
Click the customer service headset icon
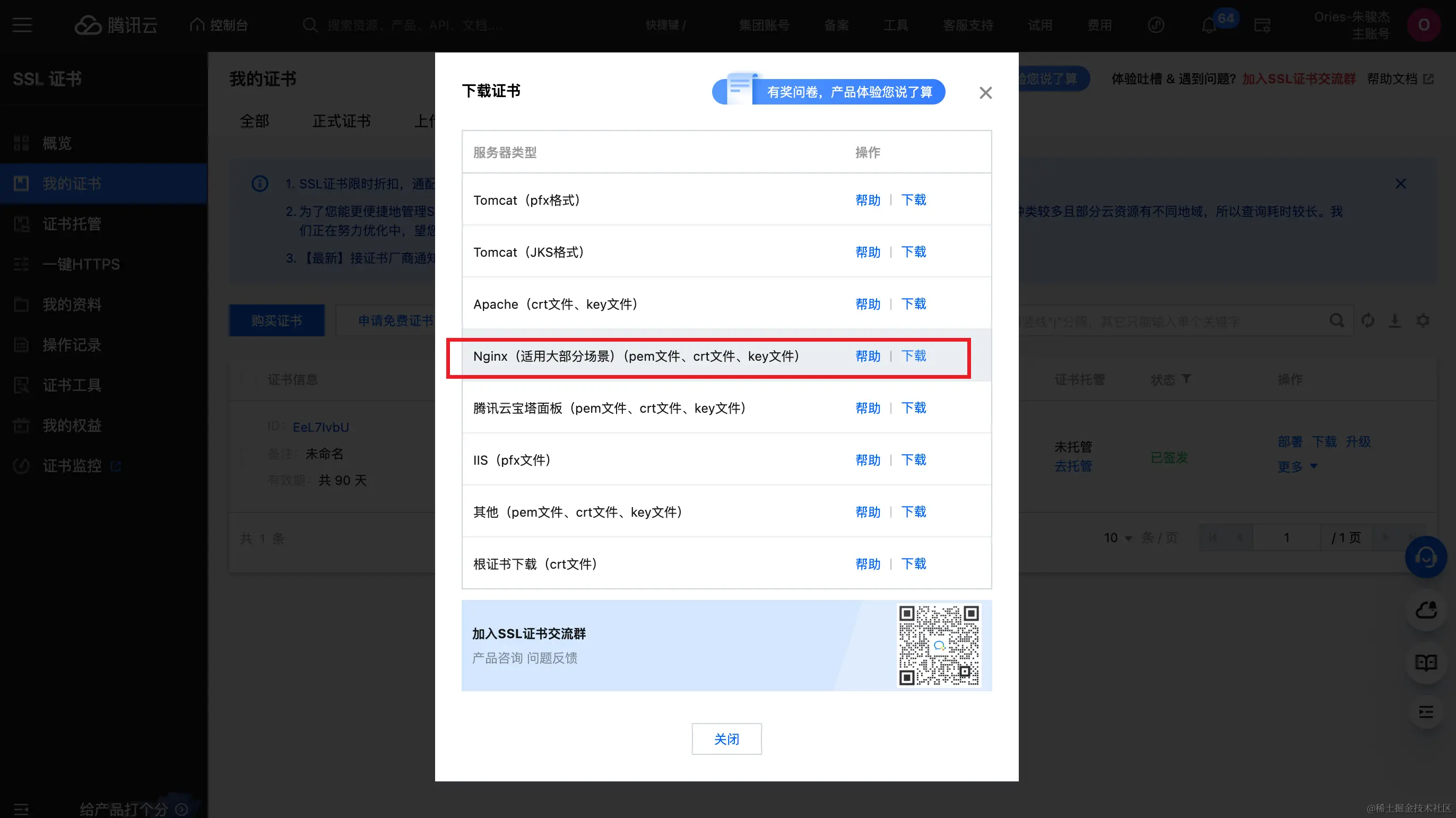click(1425, 557)
